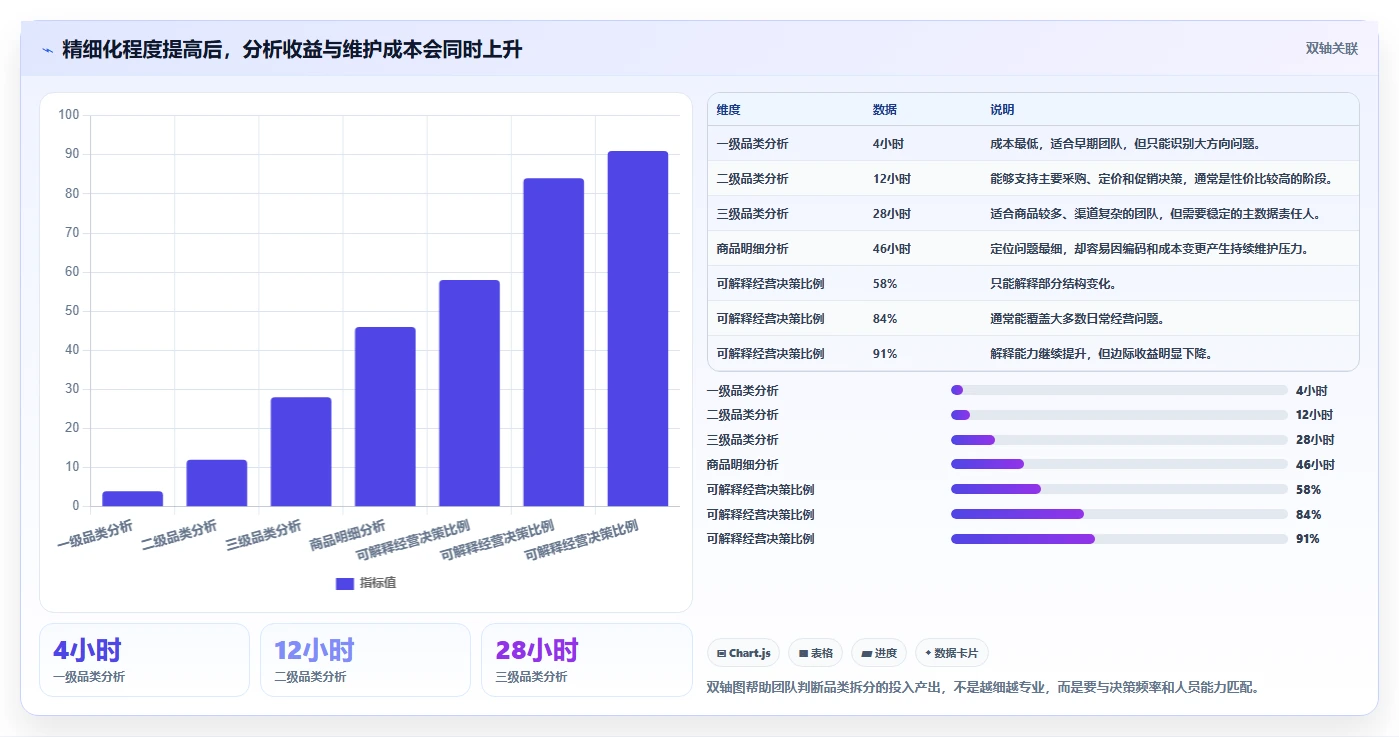Viewport: 1399px width, 737px height.
Task: Select the 数据卡片 chip
Action: coord(951,653)
